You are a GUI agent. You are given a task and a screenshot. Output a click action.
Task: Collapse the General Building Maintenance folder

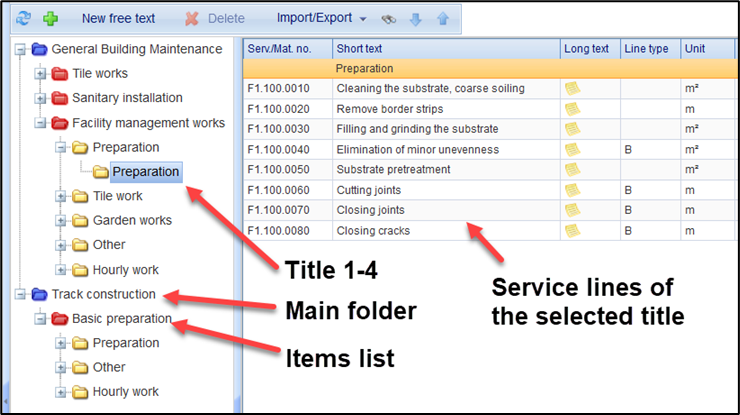click(20, 49)
